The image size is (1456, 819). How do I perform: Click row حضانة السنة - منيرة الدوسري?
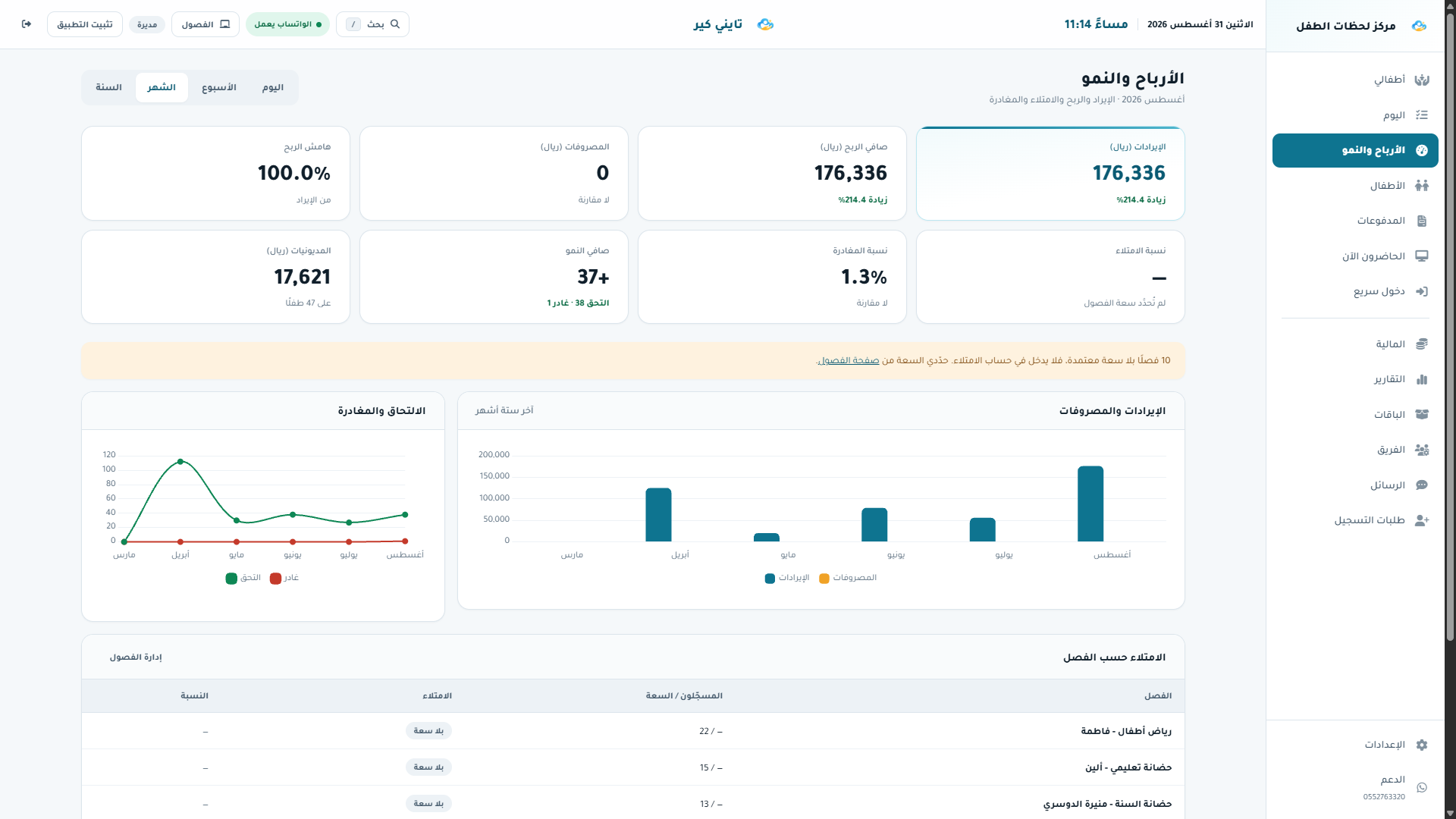click(633, 803)
